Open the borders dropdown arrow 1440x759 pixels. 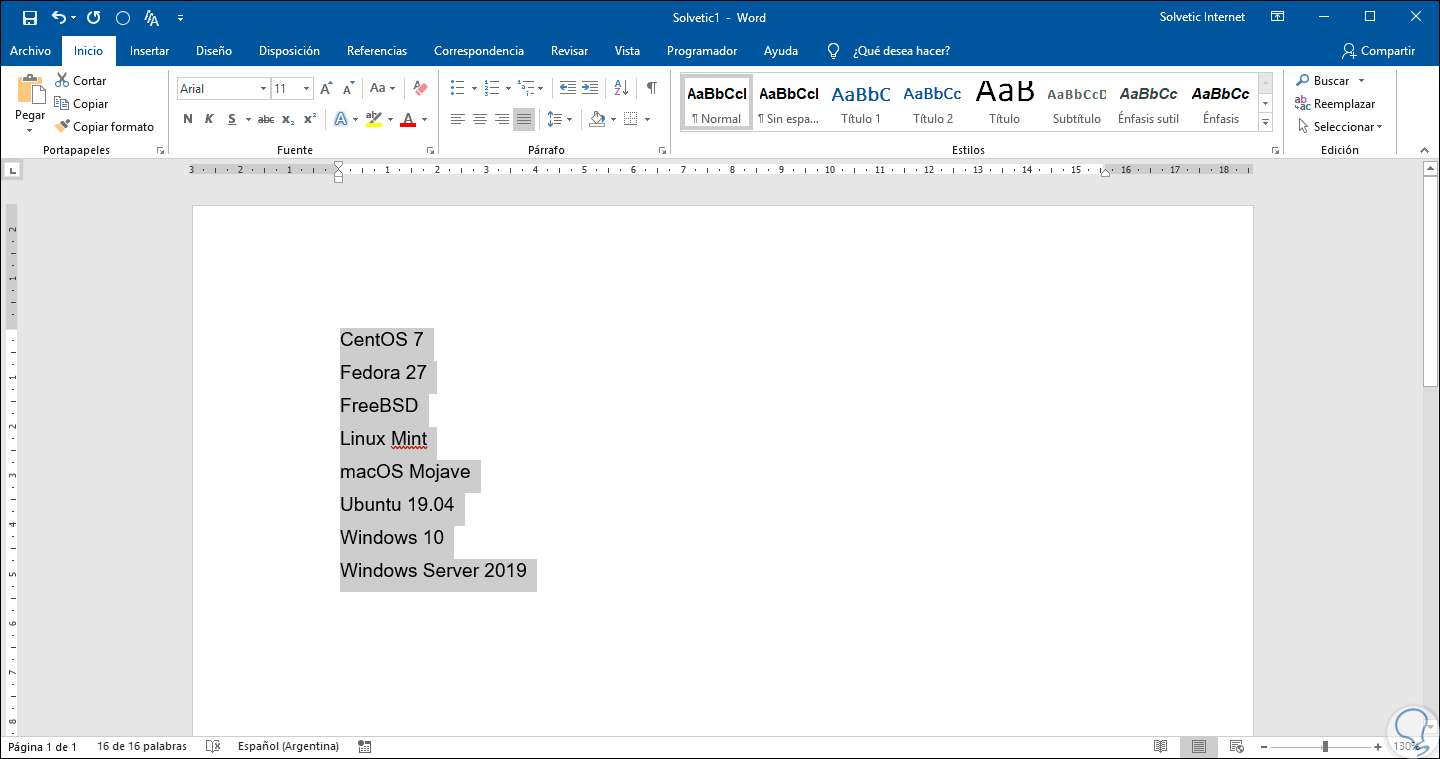[647, 120]
